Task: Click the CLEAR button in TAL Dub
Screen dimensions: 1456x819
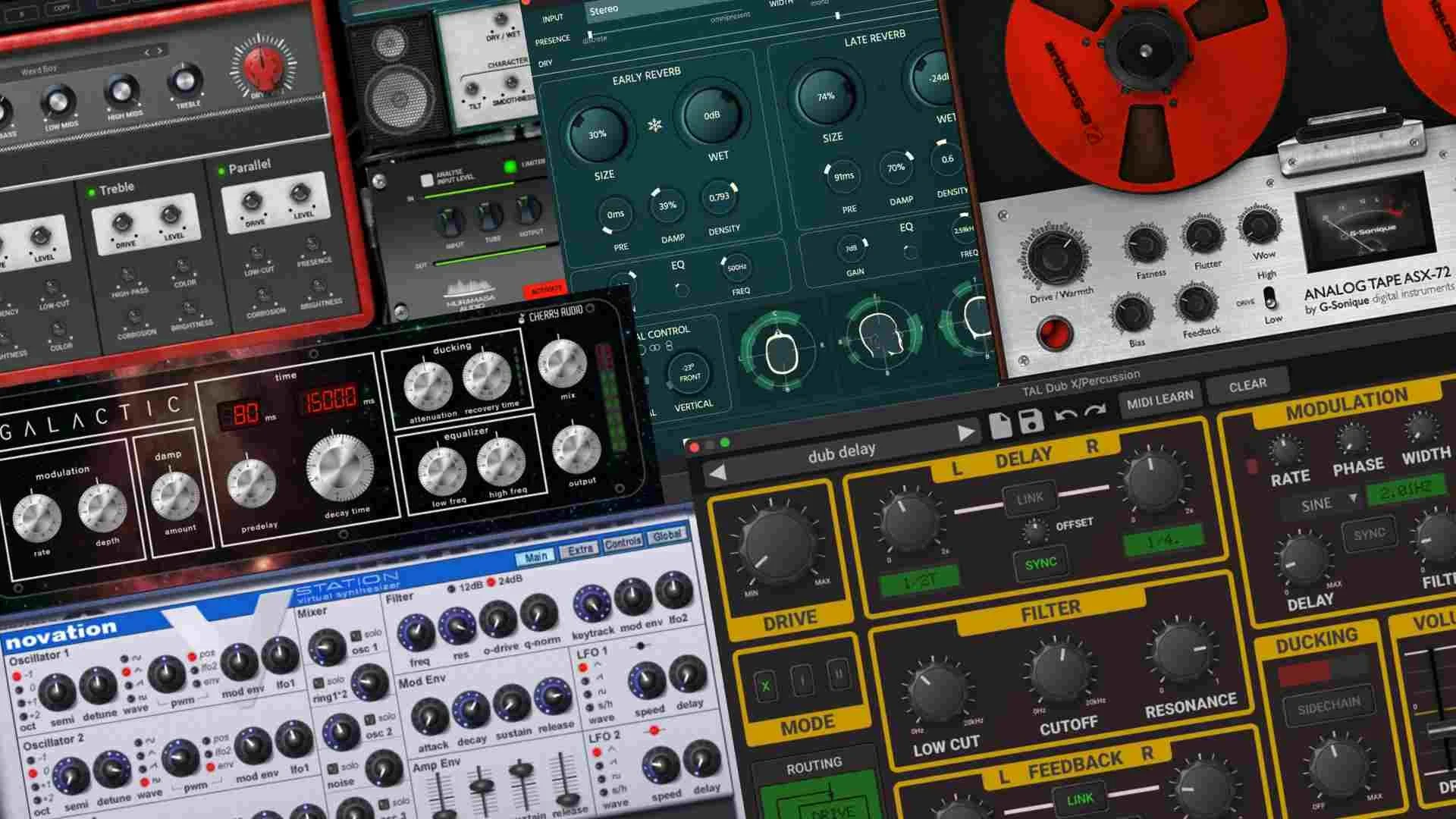Action: [1247, 384]
